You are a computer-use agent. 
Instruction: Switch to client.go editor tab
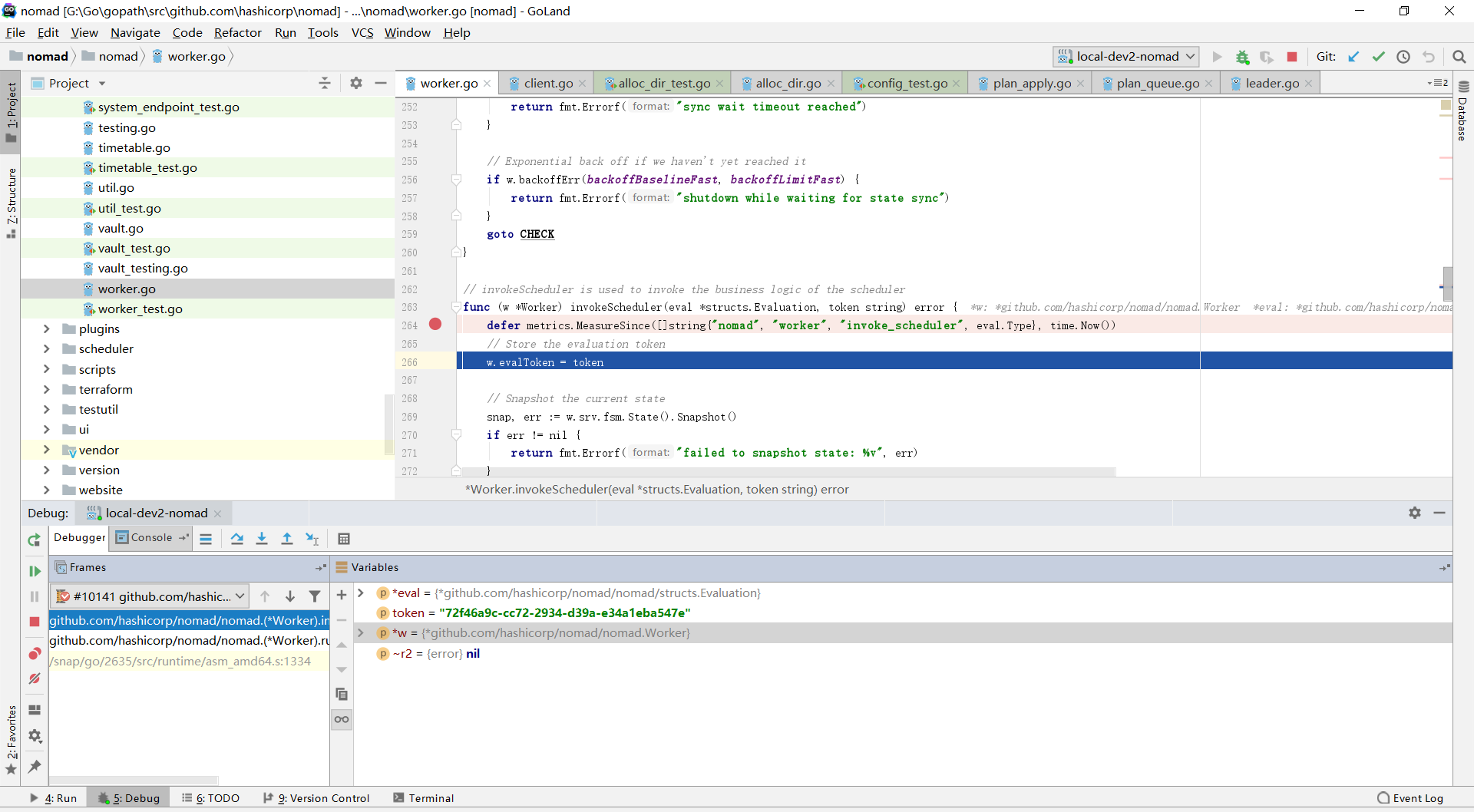point(548,83)
